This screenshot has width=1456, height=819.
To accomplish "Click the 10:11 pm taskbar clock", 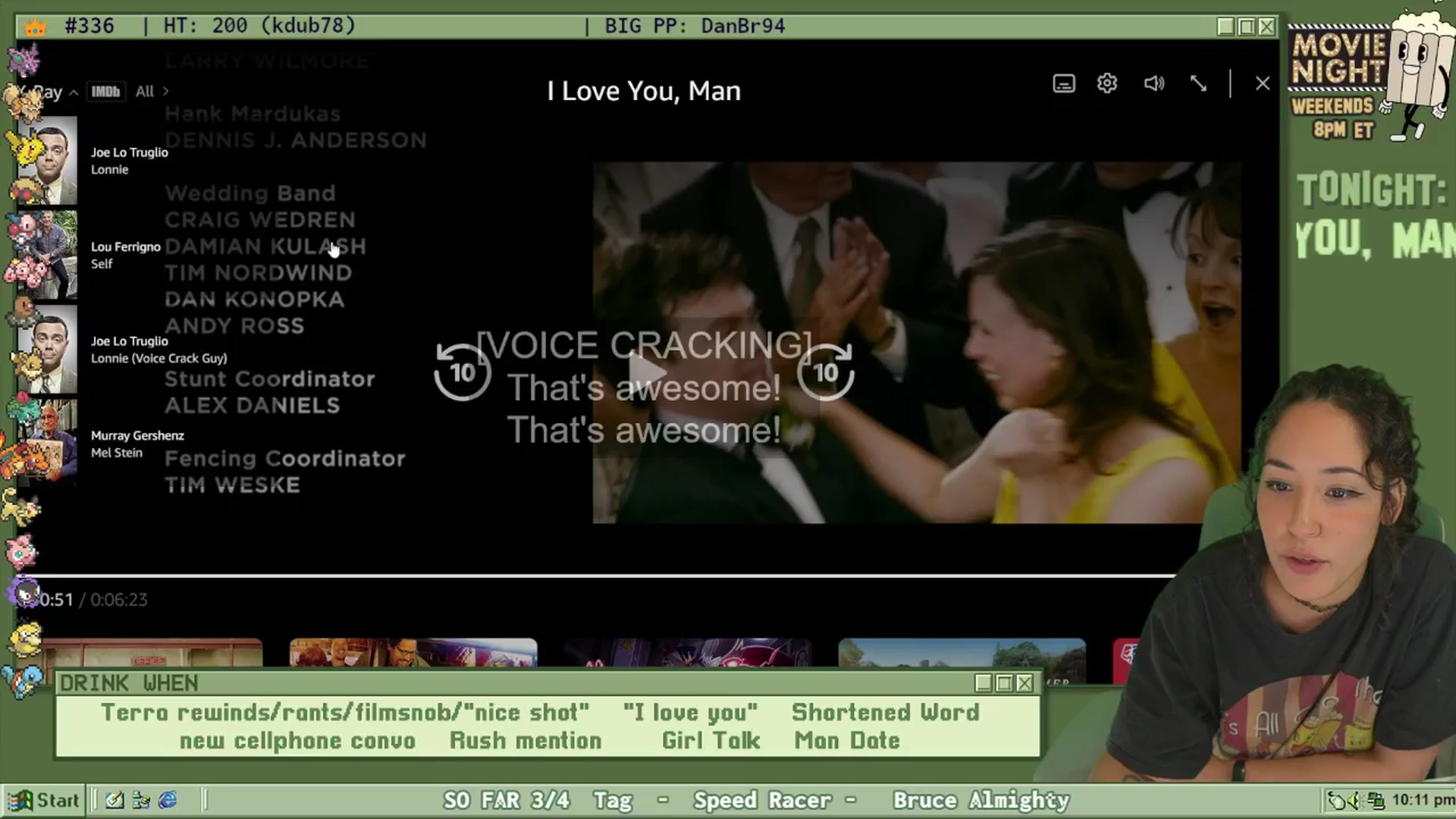I will pos(1423,800).
